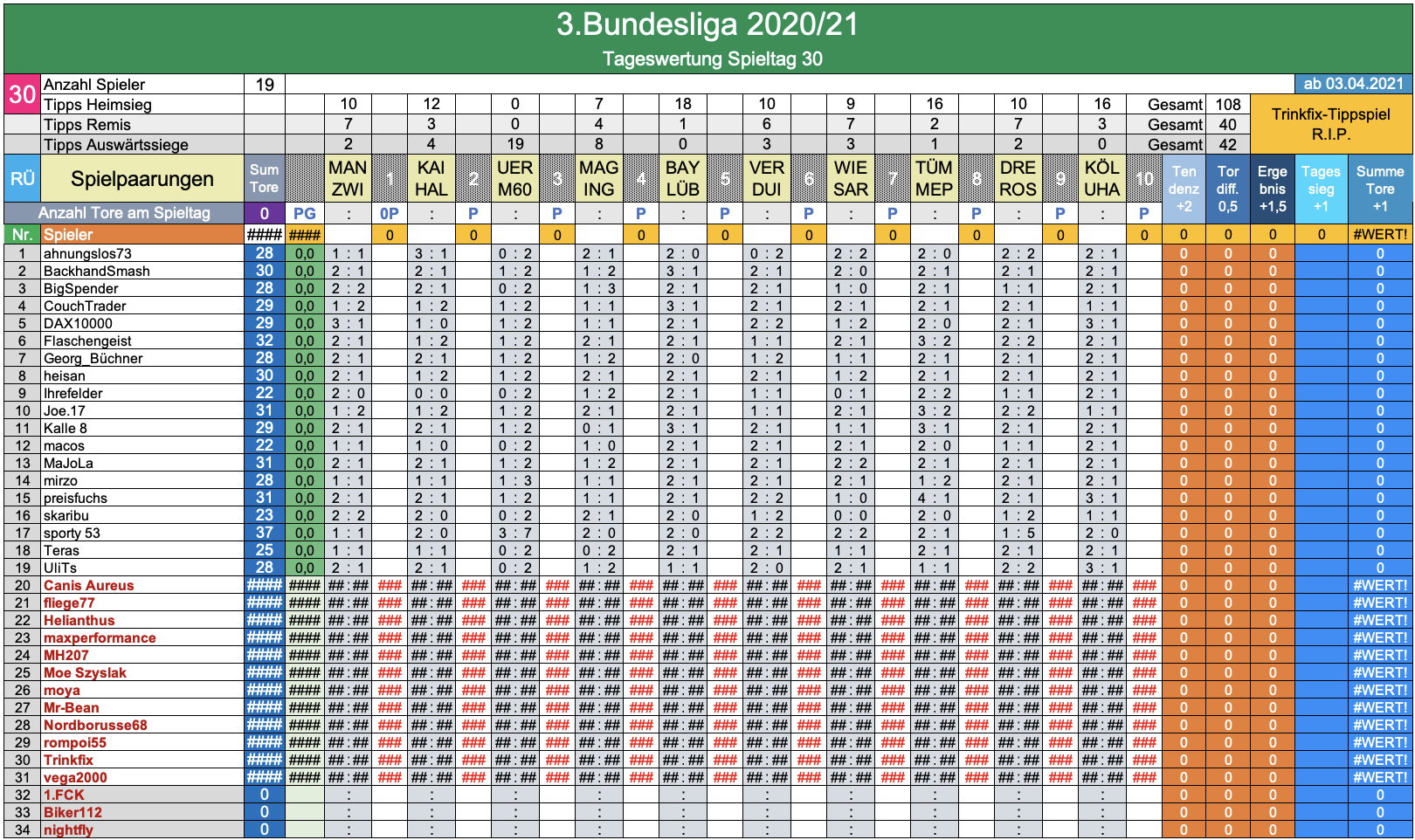
Task: Select red player name 'maxperformance'
Action: coord(100,637)
